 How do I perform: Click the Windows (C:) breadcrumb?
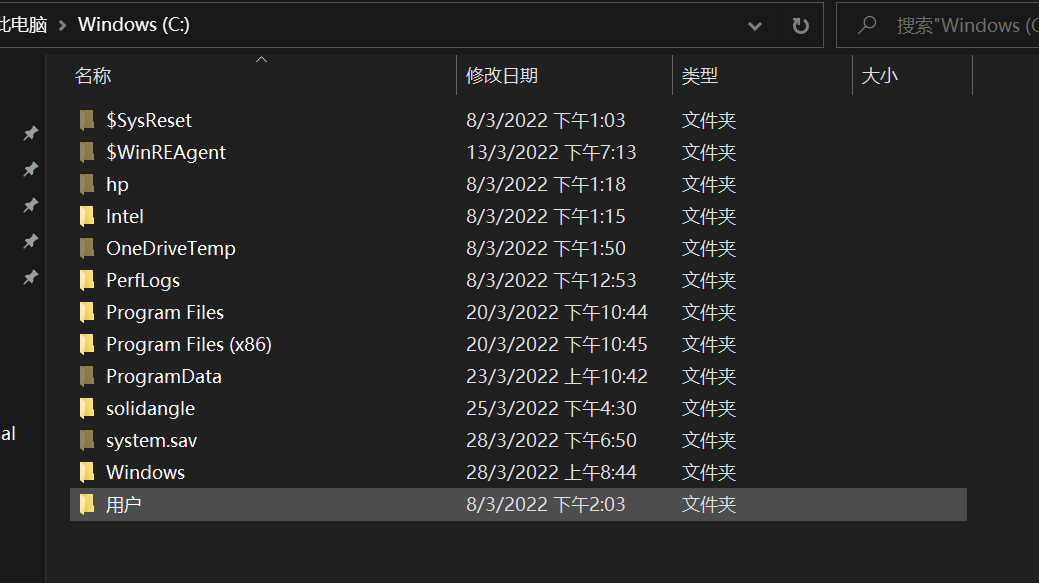(133, 24)
